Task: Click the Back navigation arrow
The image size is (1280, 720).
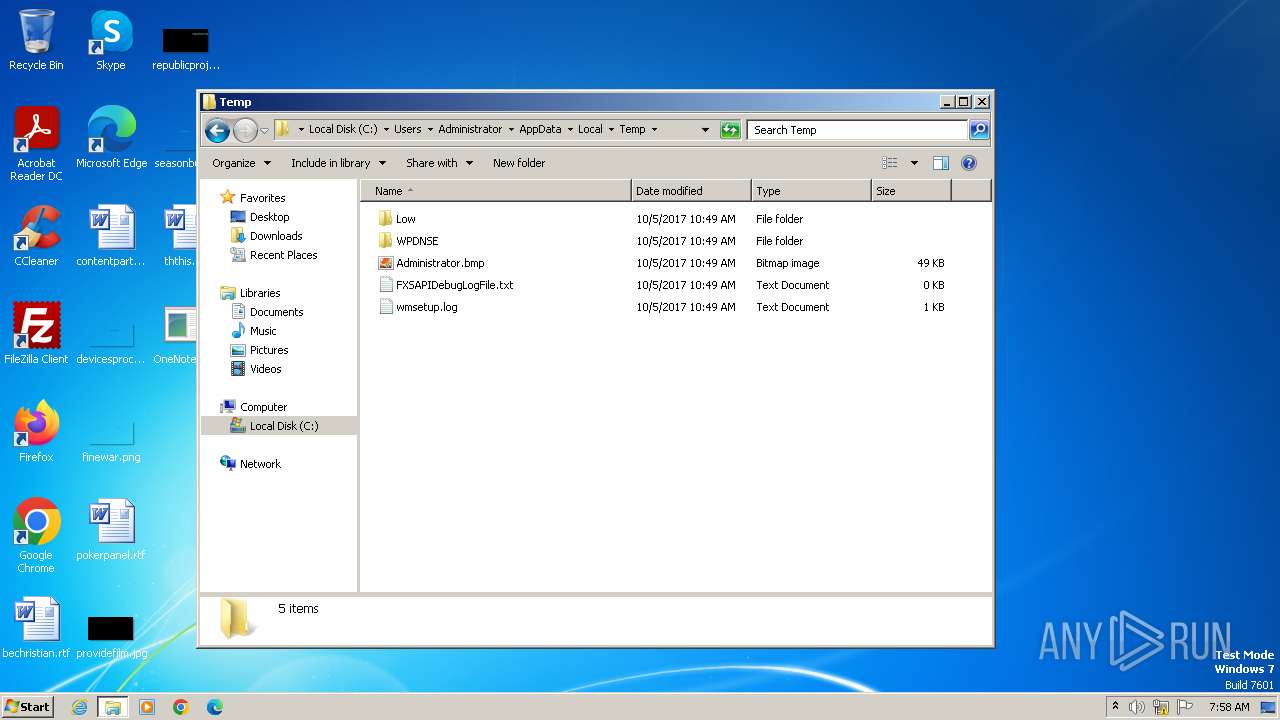Action: 217,130
